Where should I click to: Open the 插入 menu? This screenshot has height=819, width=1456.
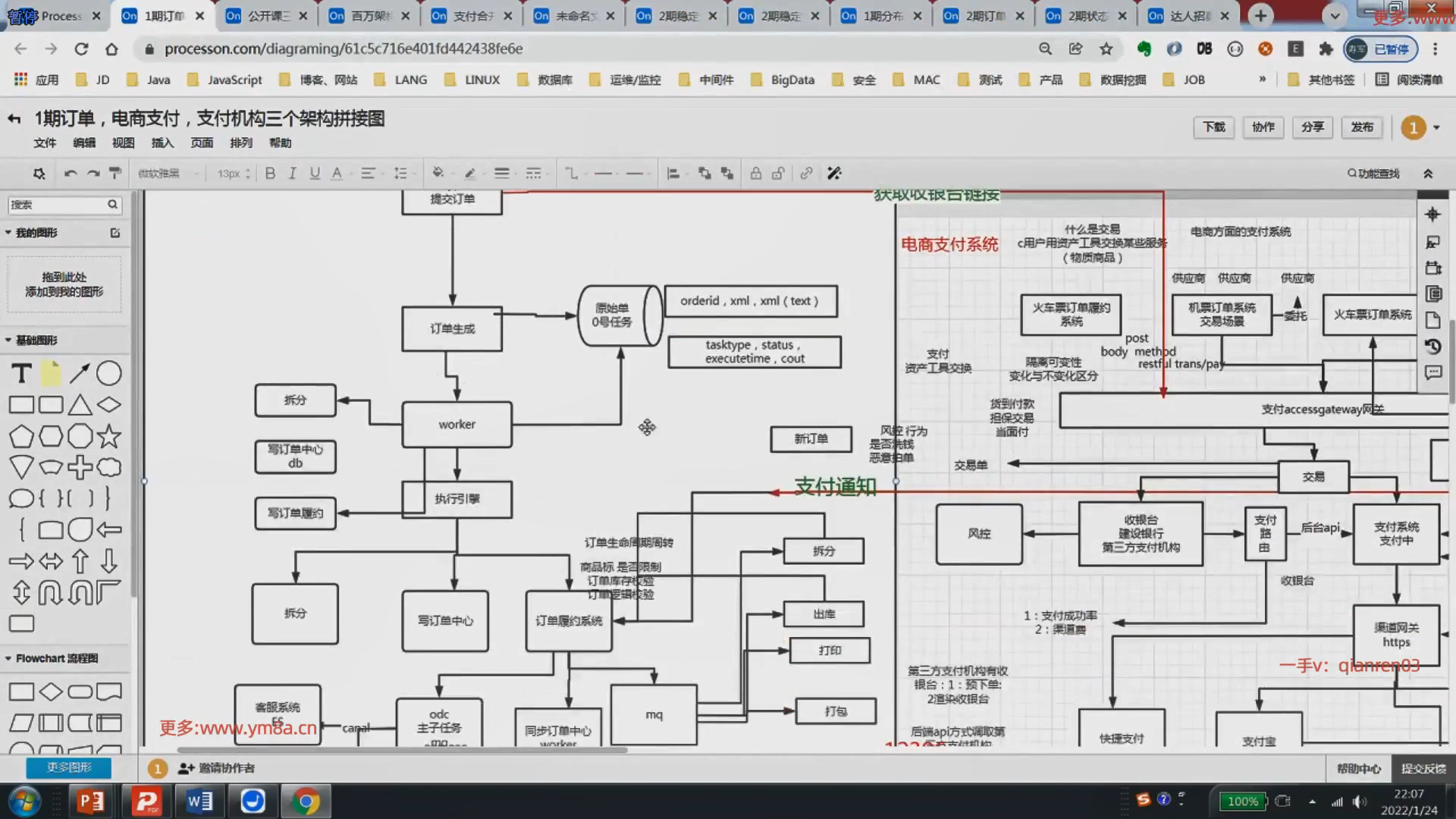click(162, 143)
